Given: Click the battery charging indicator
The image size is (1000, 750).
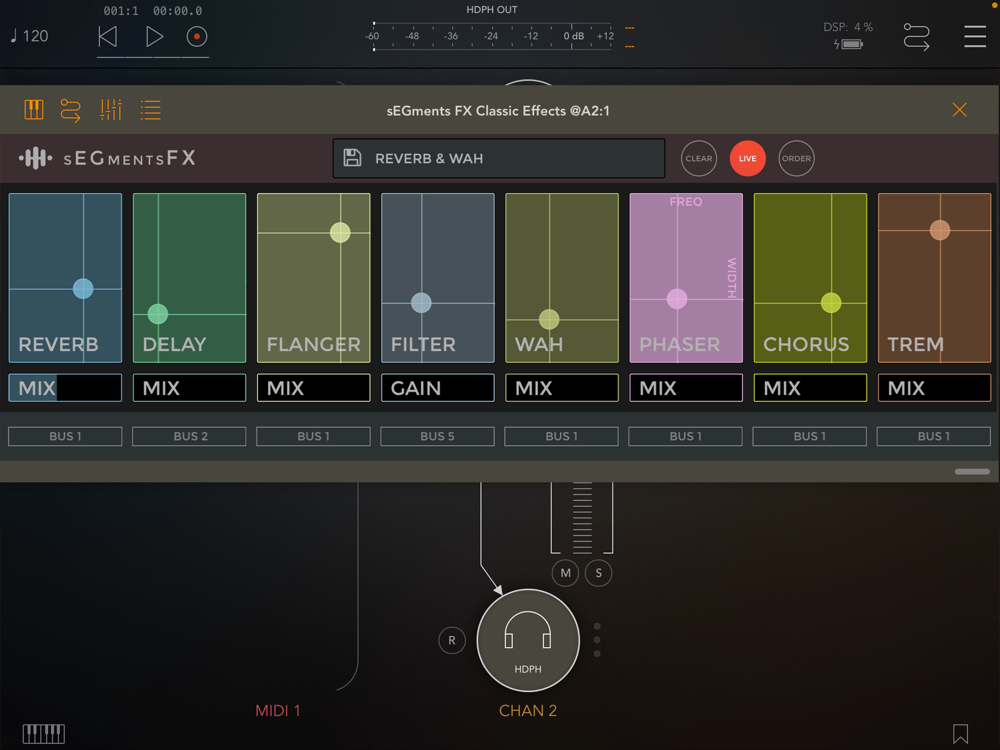Looking at the screenshot, I should [849, 44].
